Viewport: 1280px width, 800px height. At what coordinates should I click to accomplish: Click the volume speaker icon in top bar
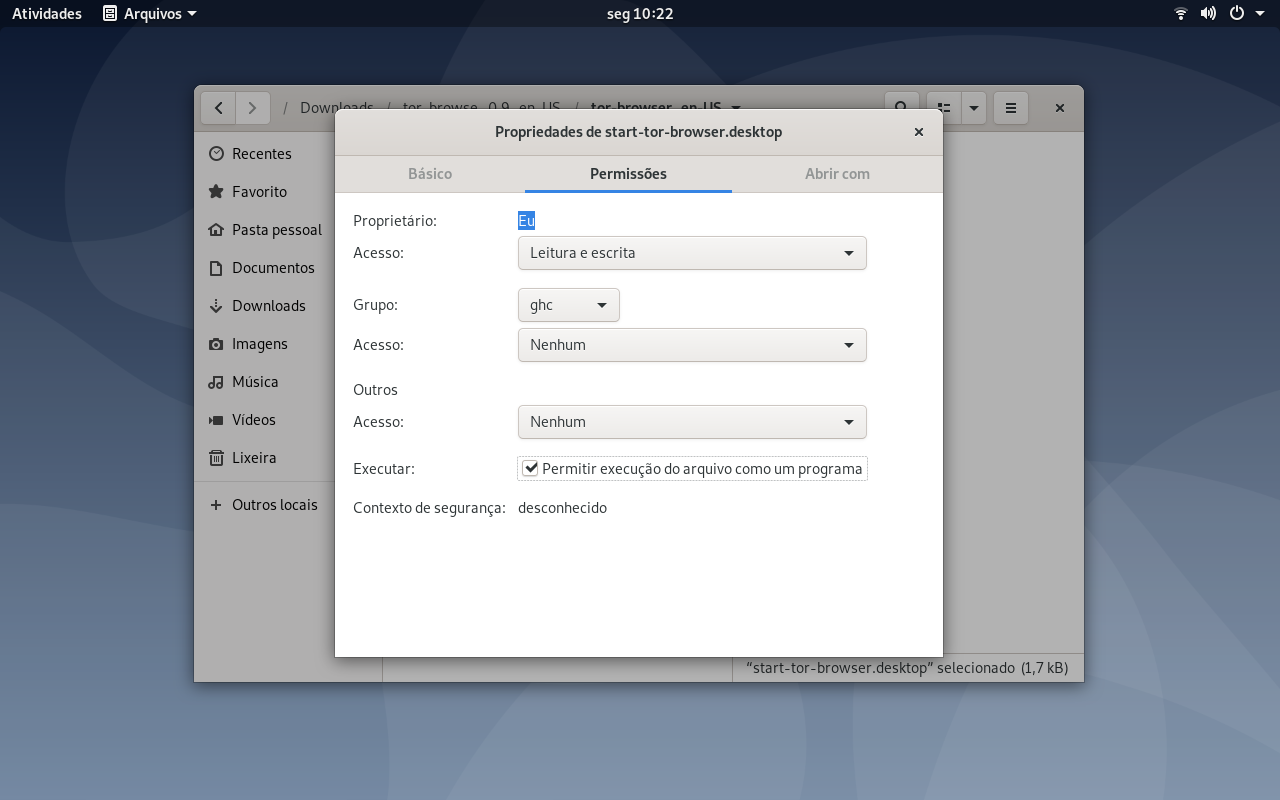[x=1208, y=14]
